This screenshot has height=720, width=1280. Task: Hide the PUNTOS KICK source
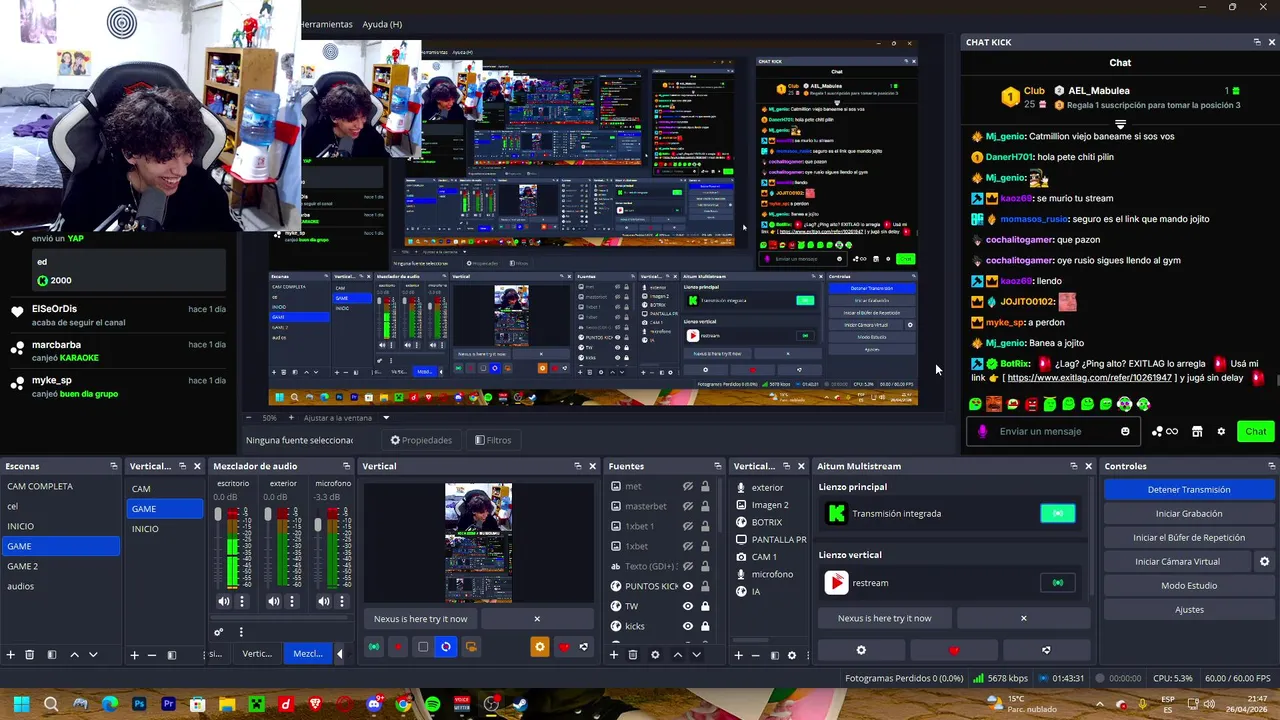point(688,586)
